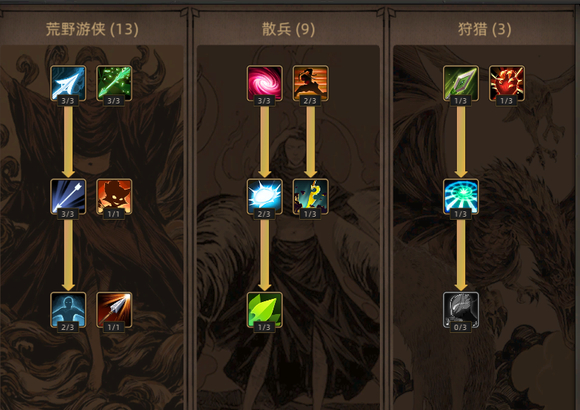Image resolution: width=580 pixels, height=410 pixels.
Task: Open the 荒野游侠 (13) talent tree header
Action: click(92, 29)
